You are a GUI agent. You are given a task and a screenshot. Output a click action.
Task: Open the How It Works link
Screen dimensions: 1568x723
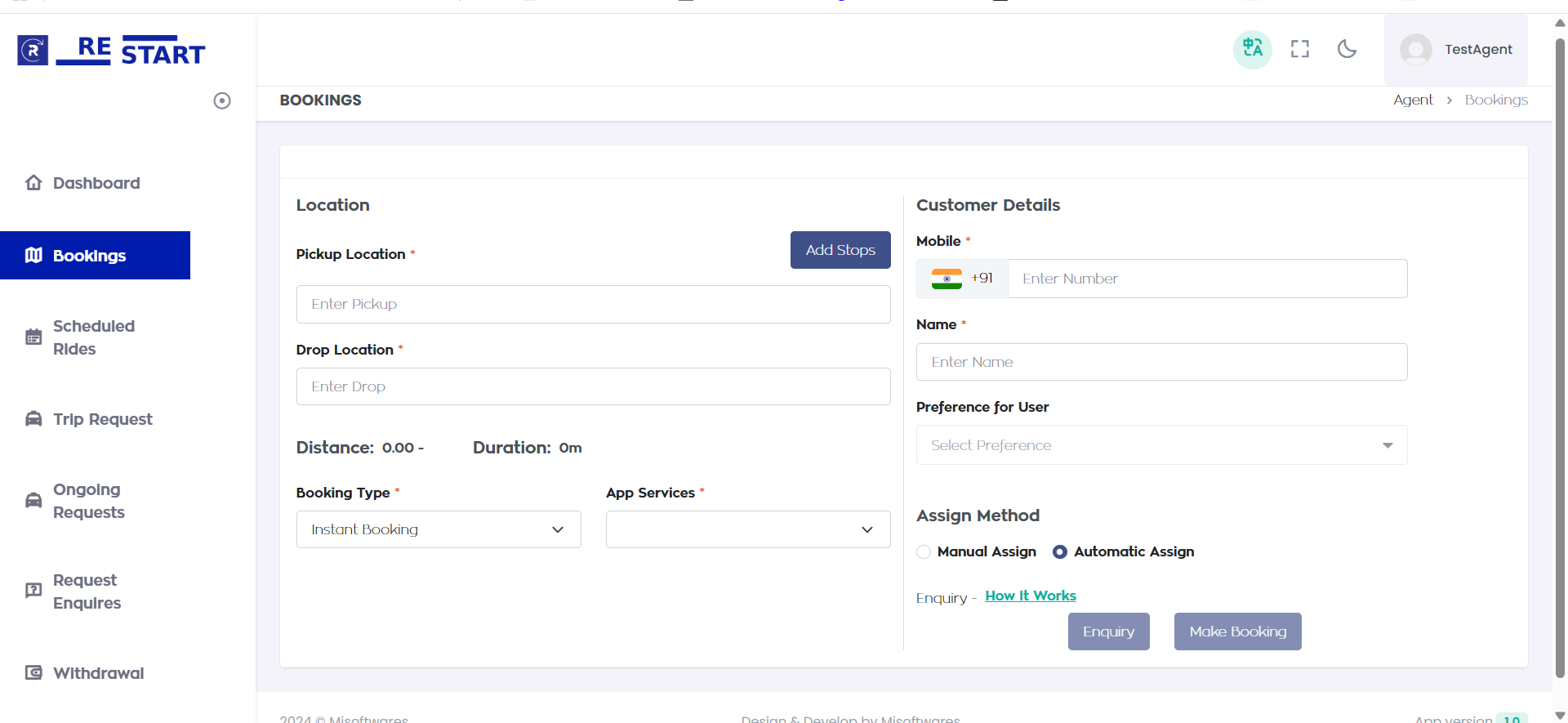click(x=1030, y=596)
